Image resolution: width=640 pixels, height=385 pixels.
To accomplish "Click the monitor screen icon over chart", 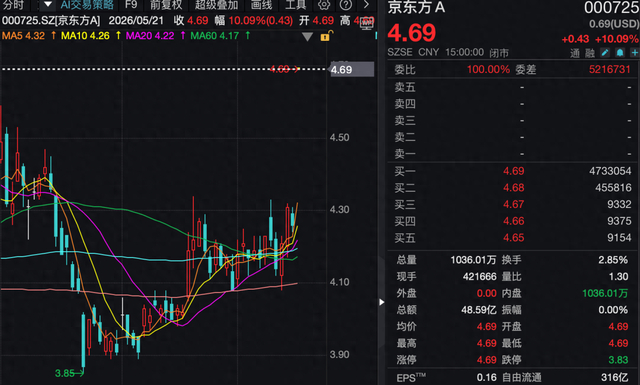I will tap(367, 24).
